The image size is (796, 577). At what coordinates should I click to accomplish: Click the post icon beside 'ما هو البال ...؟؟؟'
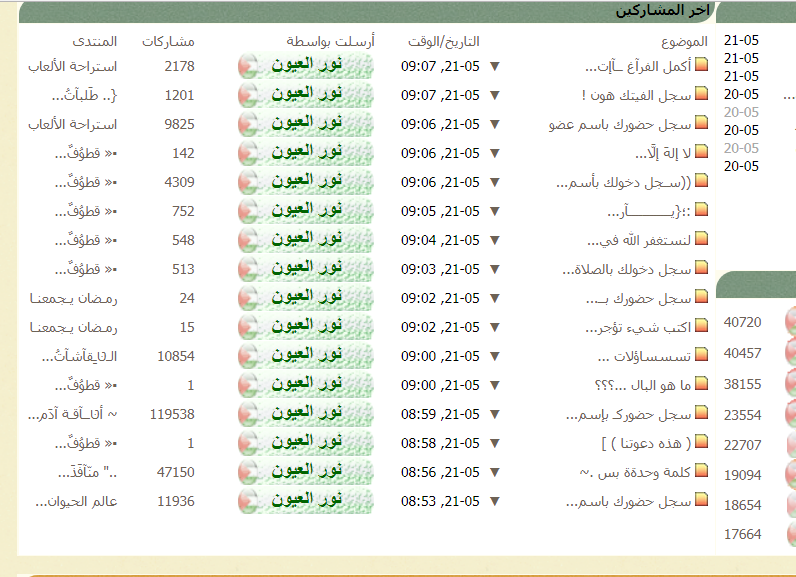click(701, 385)
